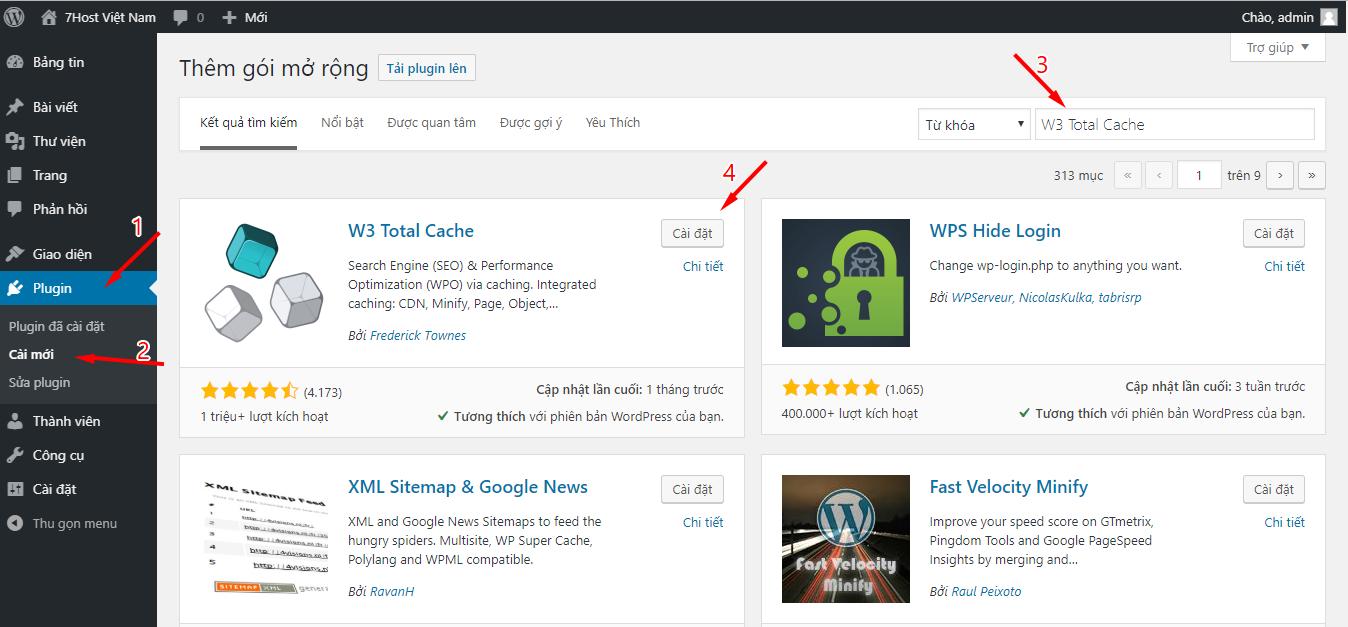The height and width of the screenshot is (627, 1348).
Task: Select the Plugin menu item
Action: click(x=78, y=288)
